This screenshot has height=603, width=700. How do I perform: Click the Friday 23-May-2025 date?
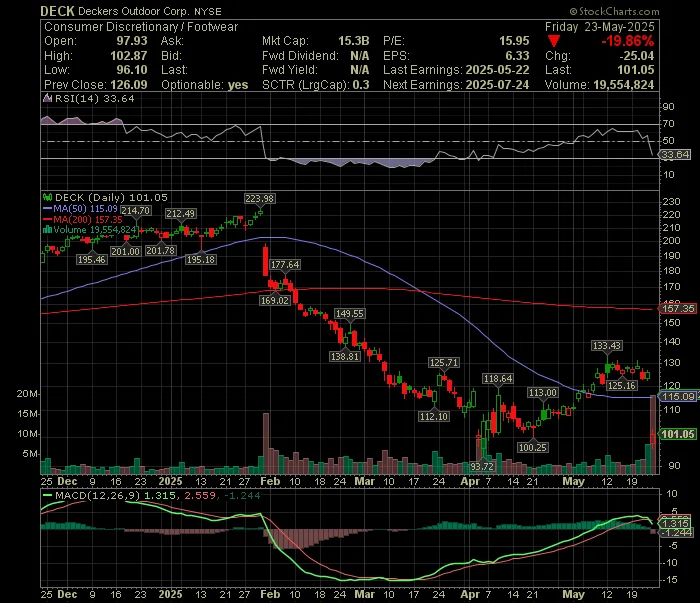tap(600, 27)
